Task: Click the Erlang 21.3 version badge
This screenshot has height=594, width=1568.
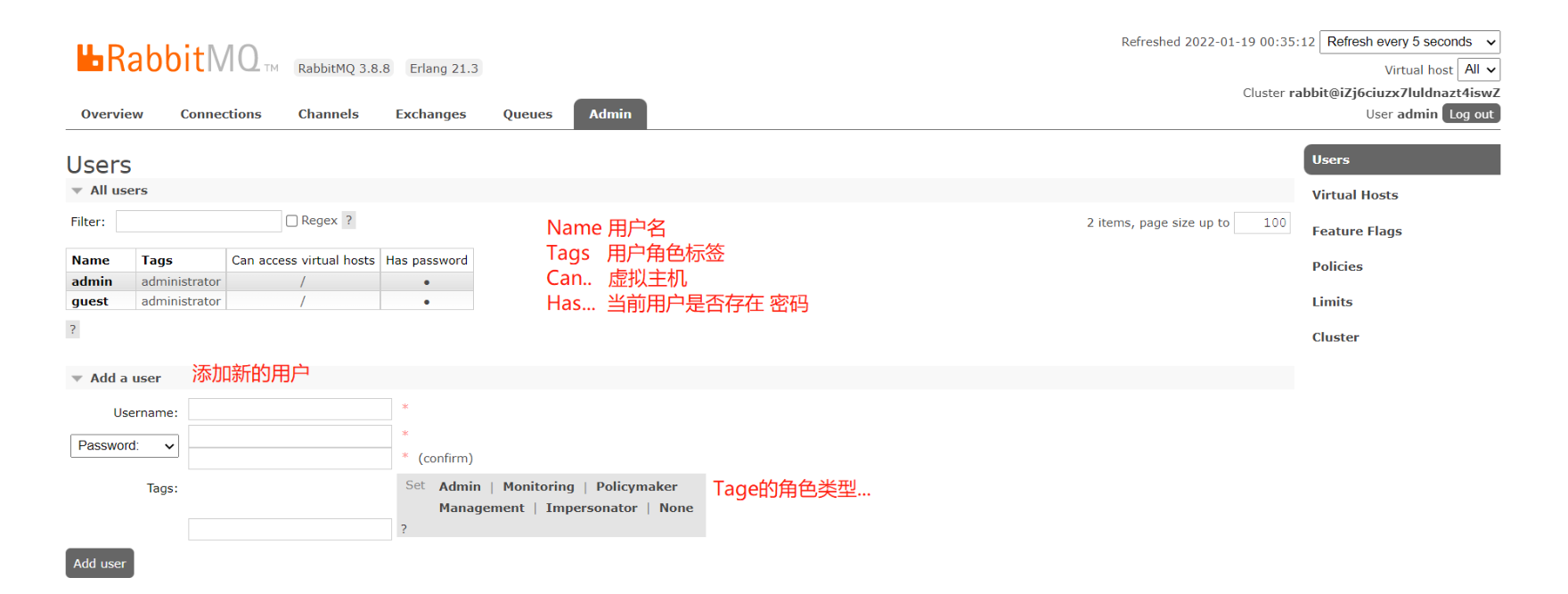Action: (444, 69)
